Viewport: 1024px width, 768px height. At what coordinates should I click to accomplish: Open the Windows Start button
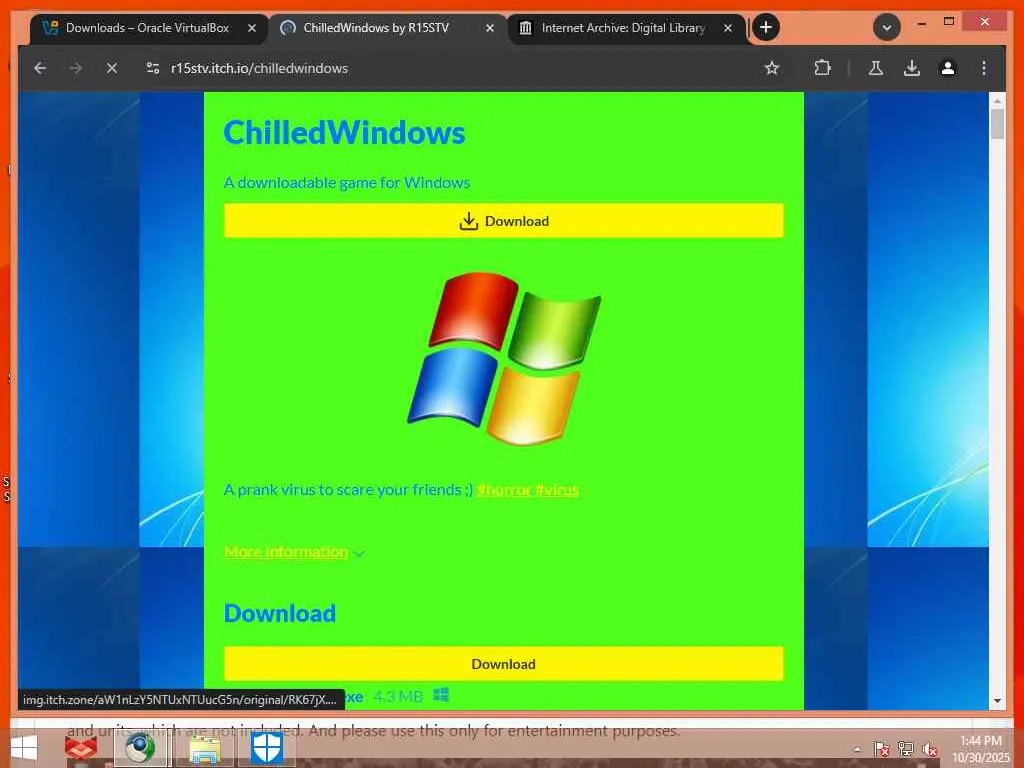point(24,748)
